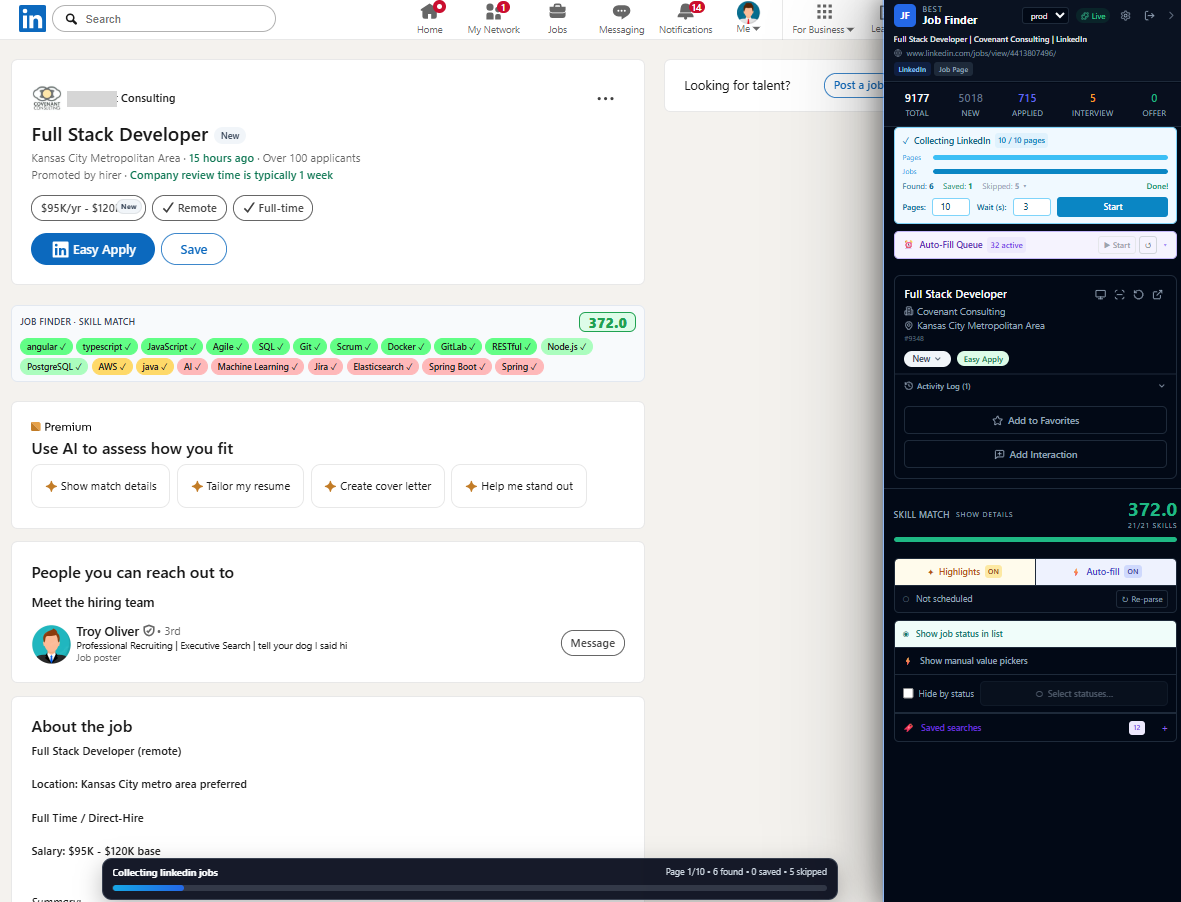Toggle Show job status in list
This screenshot has width=1181, height=902.
(1035, 634)
